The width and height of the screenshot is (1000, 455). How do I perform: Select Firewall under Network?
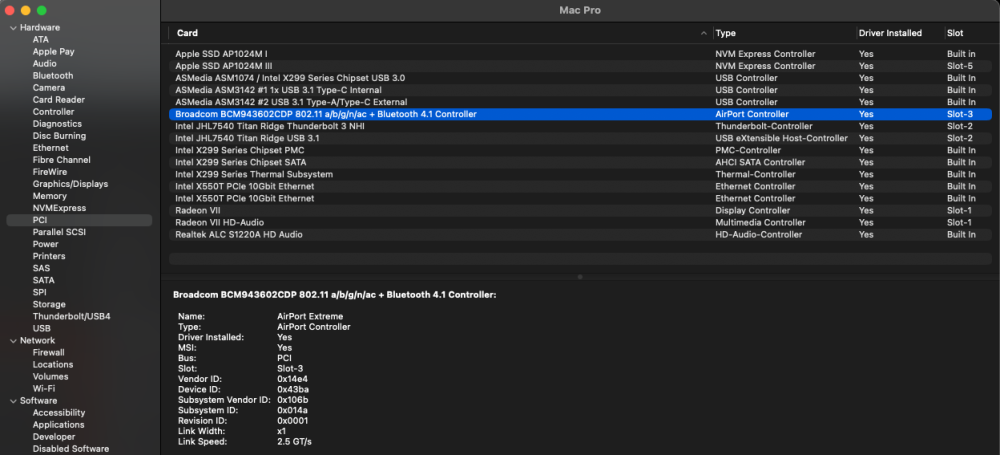pyautogui.click(x=48, y=353)
